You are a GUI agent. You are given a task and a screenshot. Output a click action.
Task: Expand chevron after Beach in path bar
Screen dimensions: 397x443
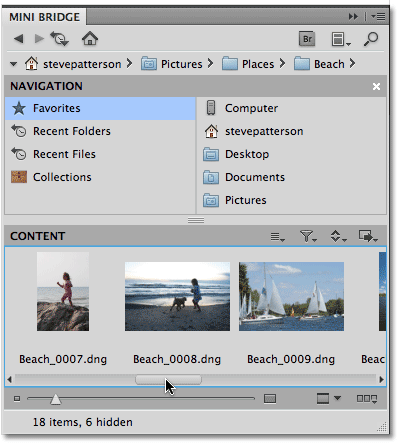352,63
